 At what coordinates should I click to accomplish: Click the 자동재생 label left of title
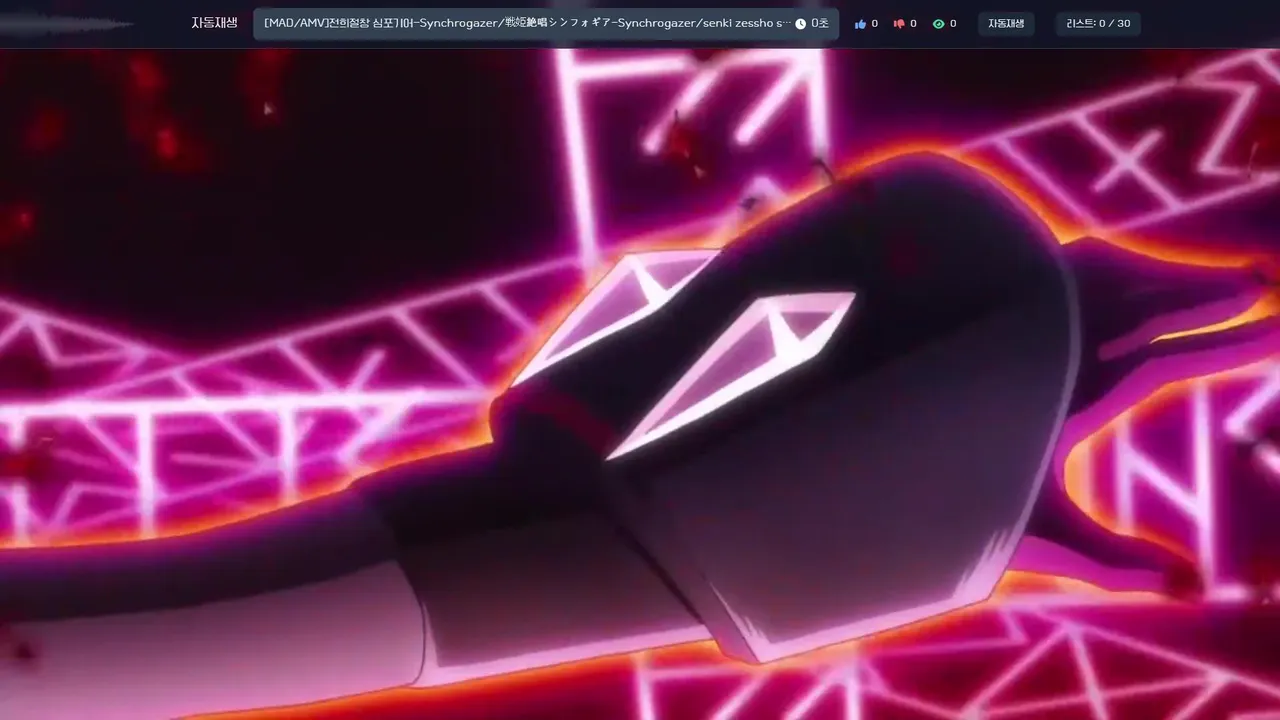click(x=214, y=23)
